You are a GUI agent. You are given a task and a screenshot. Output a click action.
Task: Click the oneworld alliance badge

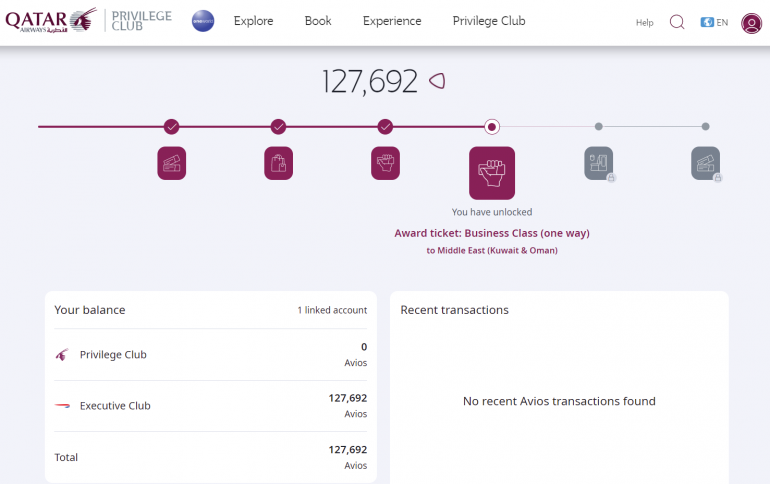[x=203, y=21]
